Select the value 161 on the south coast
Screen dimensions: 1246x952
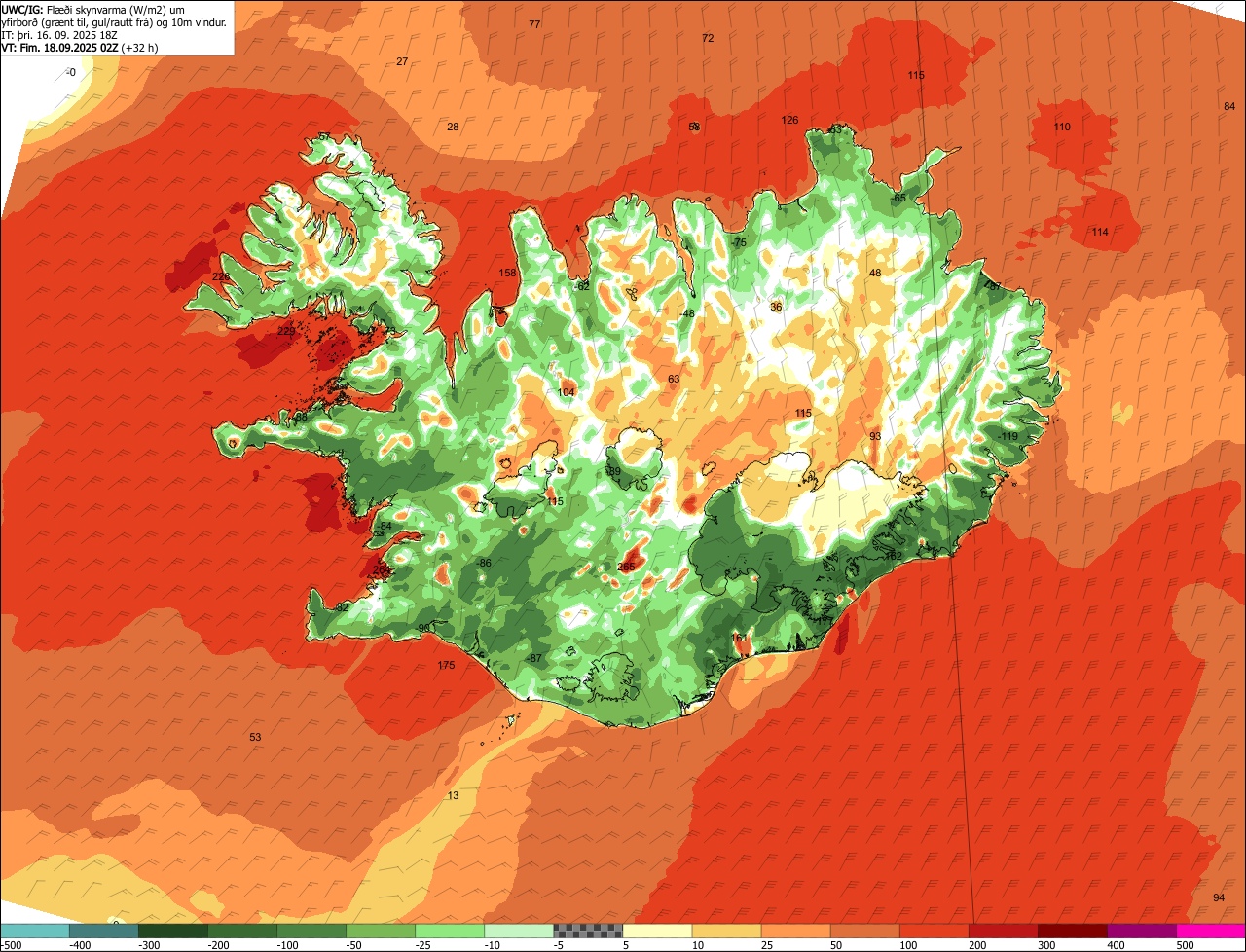[x=739, y=638]
